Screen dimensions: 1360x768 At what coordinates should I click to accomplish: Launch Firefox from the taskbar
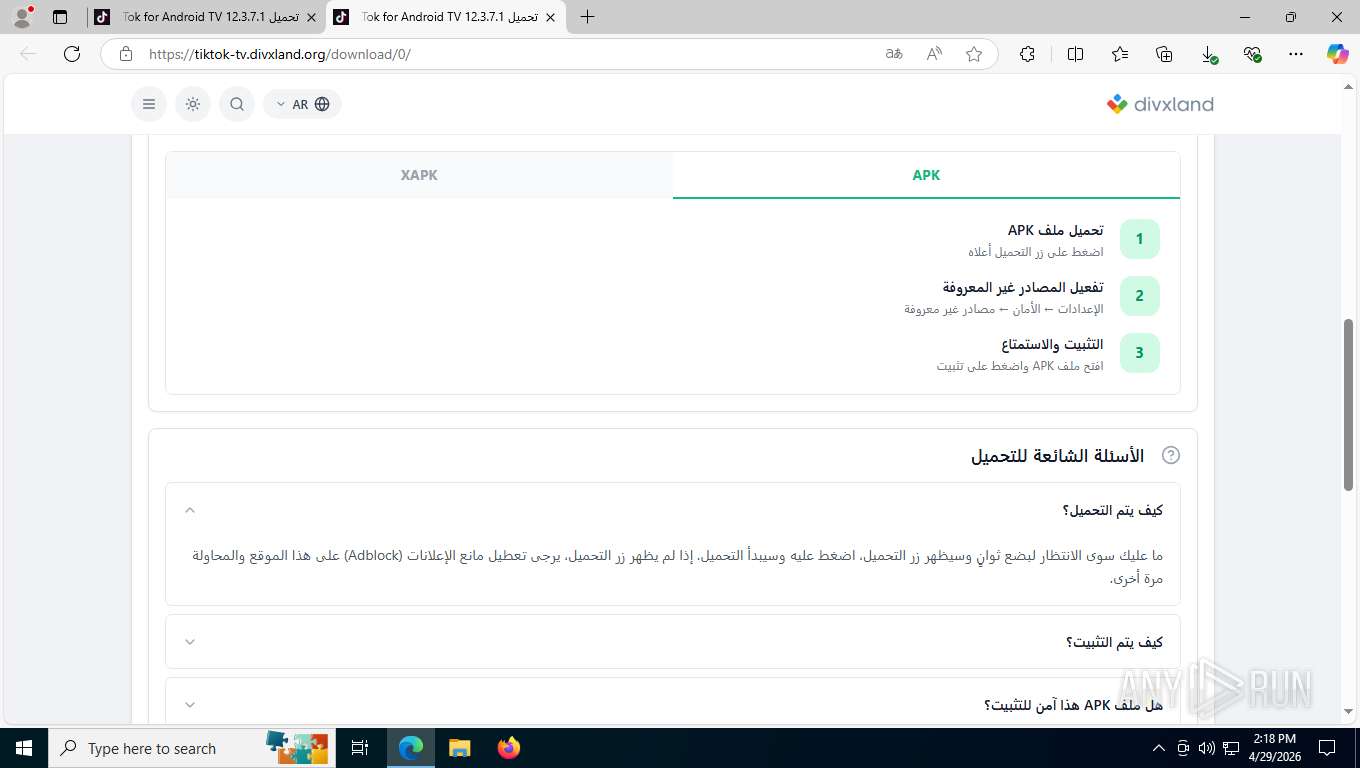(509, 748)
